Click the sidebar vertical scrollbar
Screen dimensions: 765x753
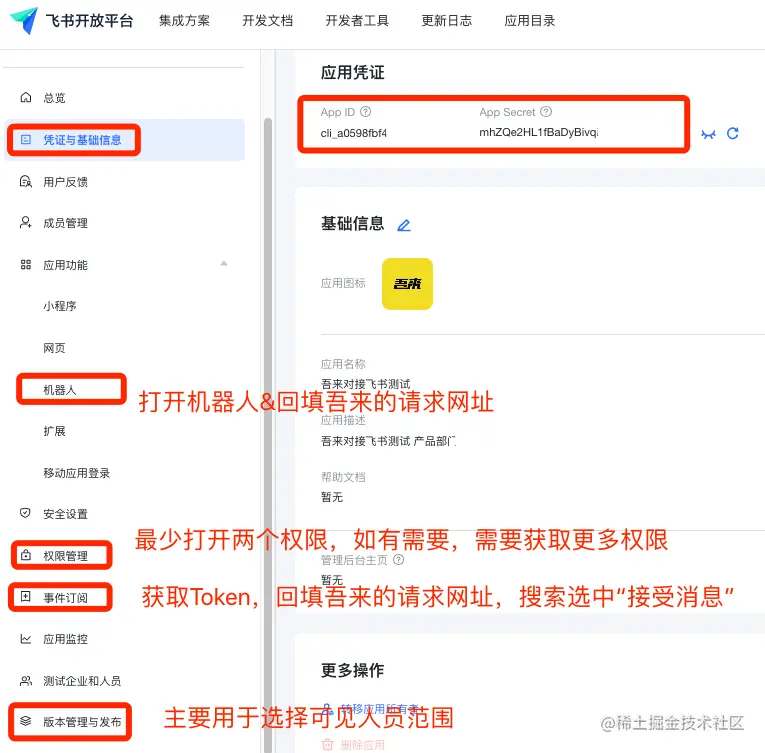tap(268, 434)
